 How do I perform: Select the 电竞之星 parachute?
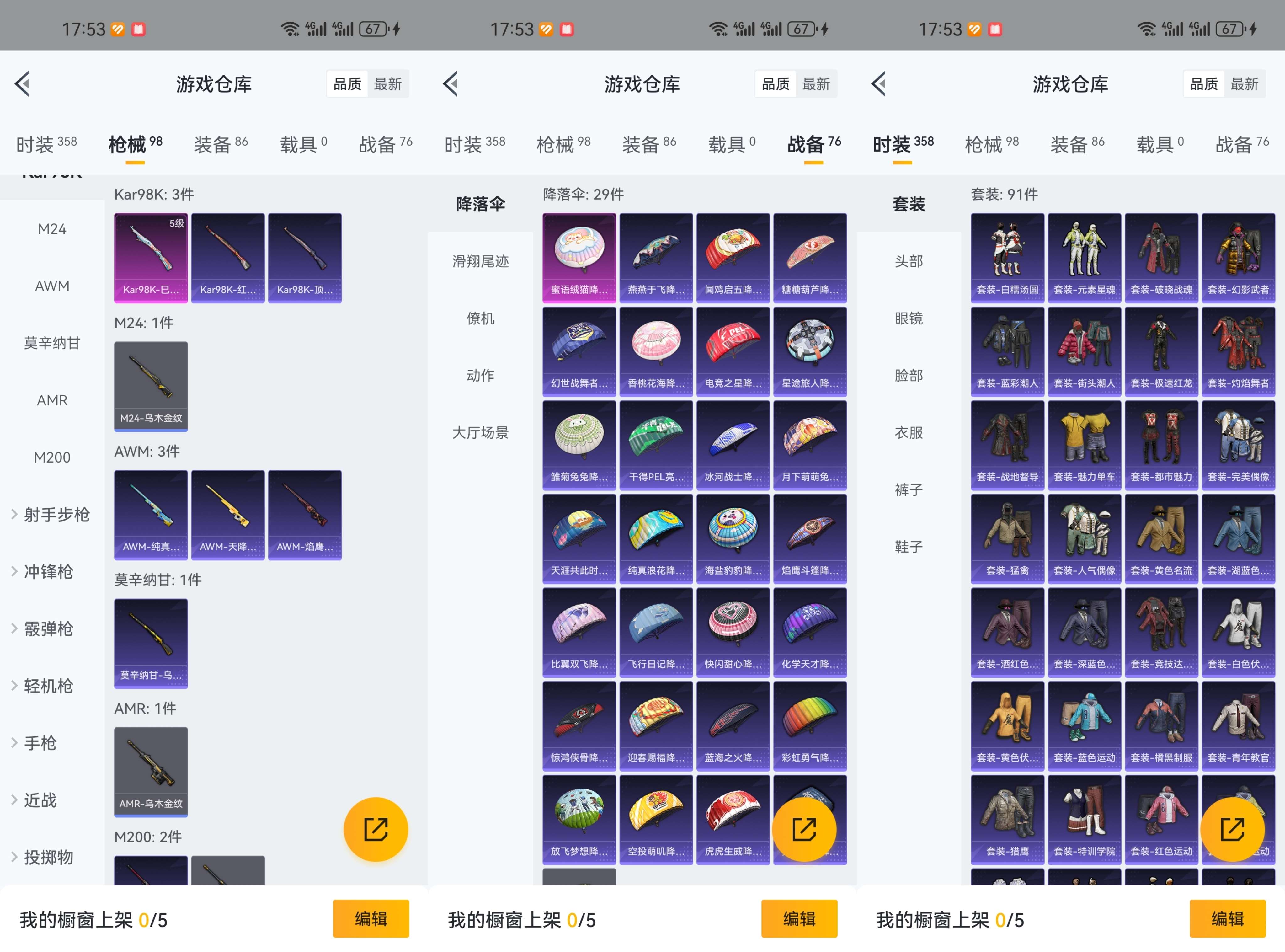pyautogui.click(x=733, y=351)
